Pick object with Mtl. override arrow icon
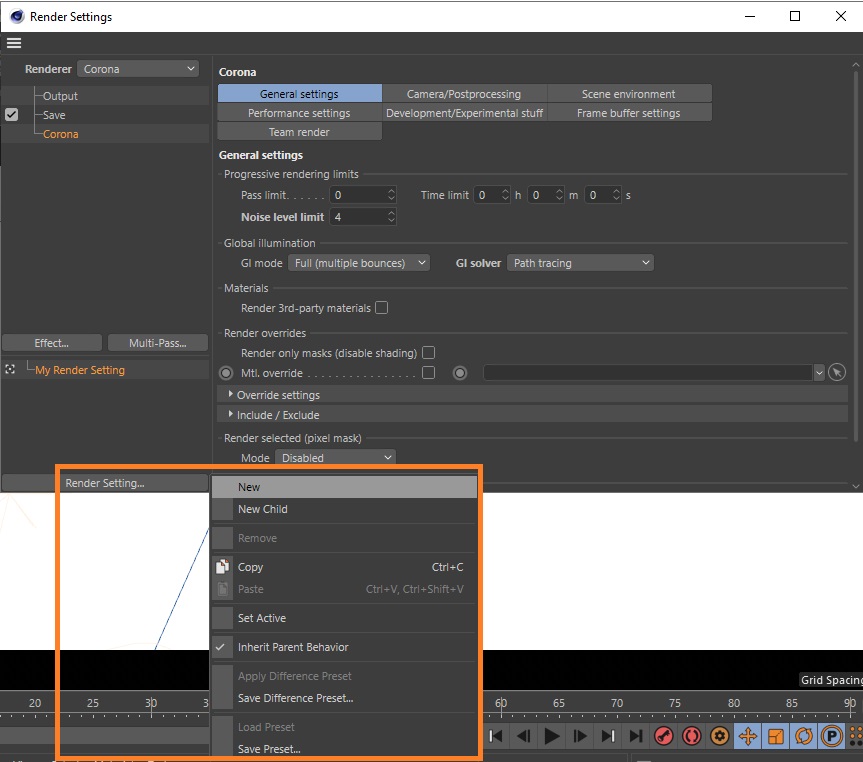863x762 pixels. click(x=837, y=373)
